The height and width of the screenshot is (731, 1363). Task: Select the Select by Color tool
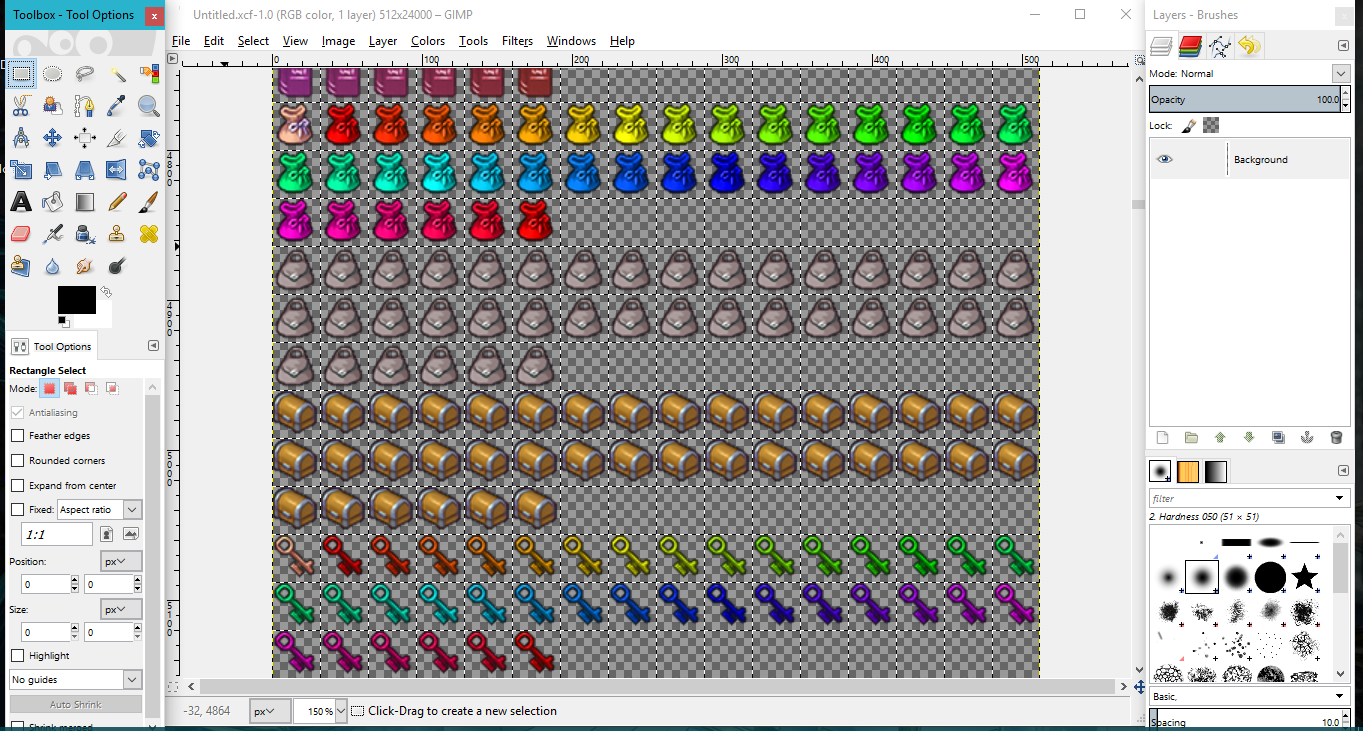pyautogui.click(x=149, y=73)
